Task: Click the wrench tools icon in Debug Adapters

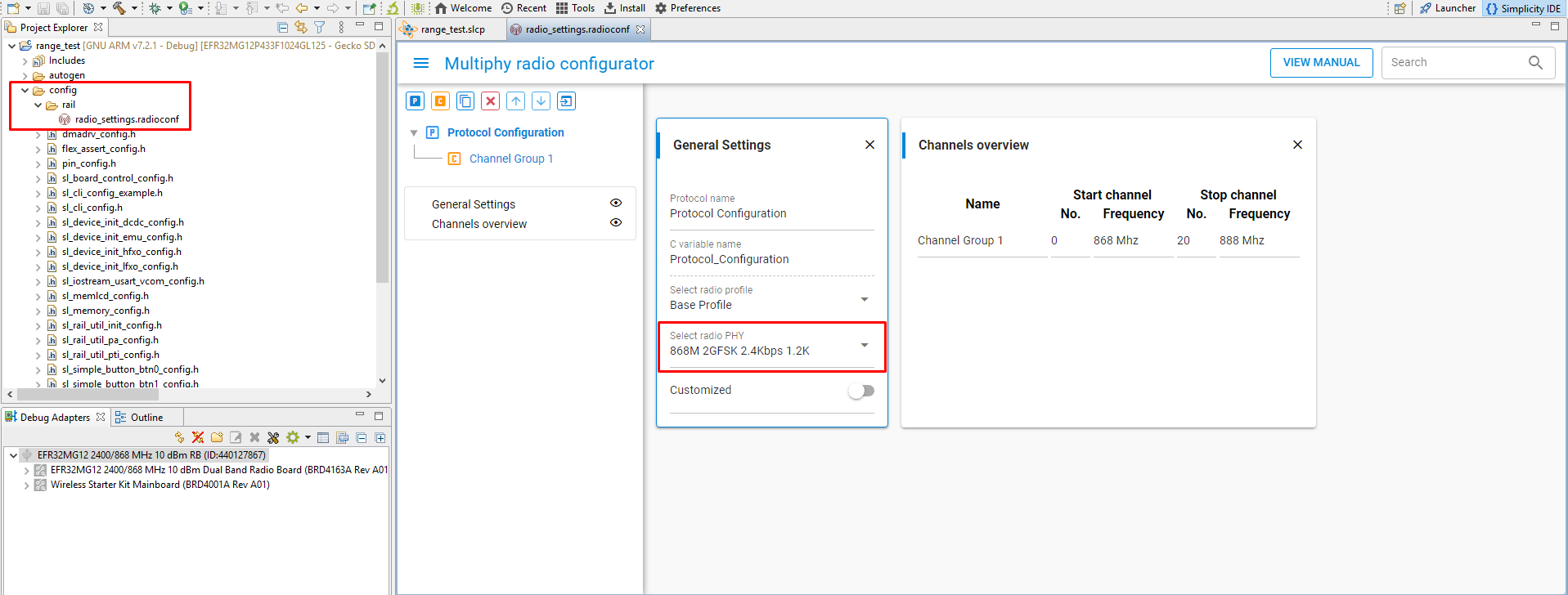Action: pyautogui.click(x=273, y=437)
